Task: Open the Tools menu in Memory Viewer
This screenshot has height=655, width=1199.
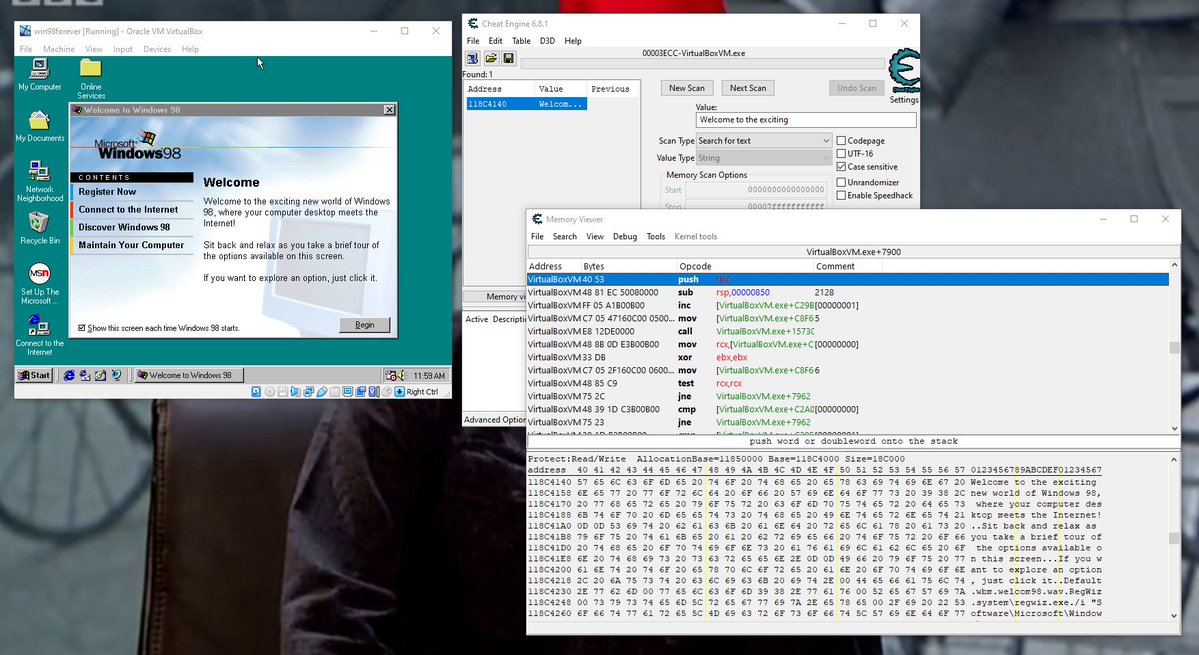Action: (655, 237)
